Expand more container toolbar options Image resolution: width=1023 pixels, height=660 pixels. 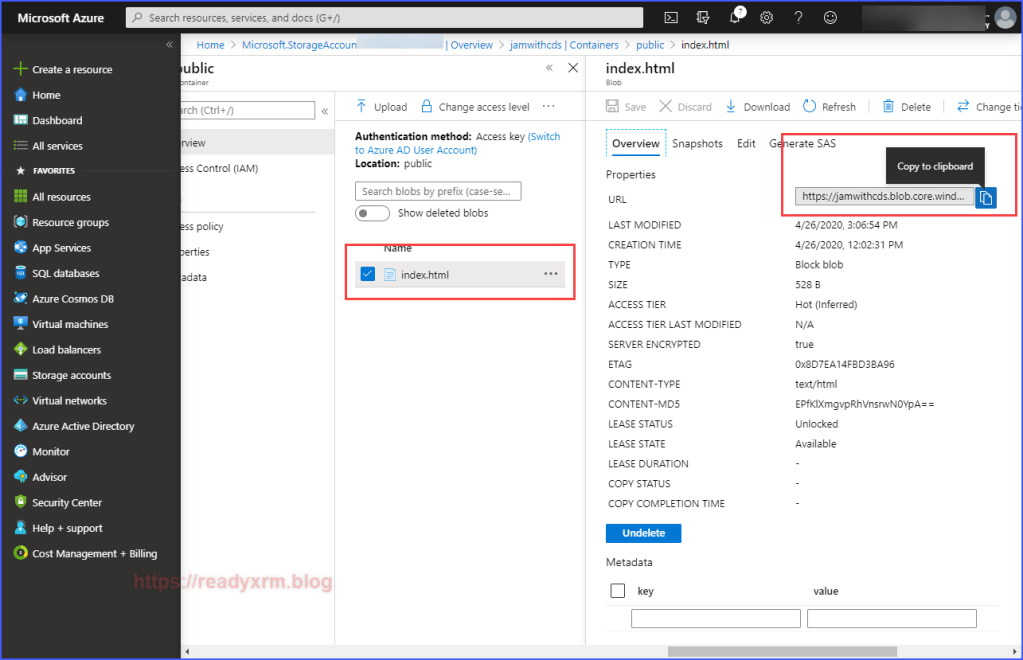pos(548,107)
